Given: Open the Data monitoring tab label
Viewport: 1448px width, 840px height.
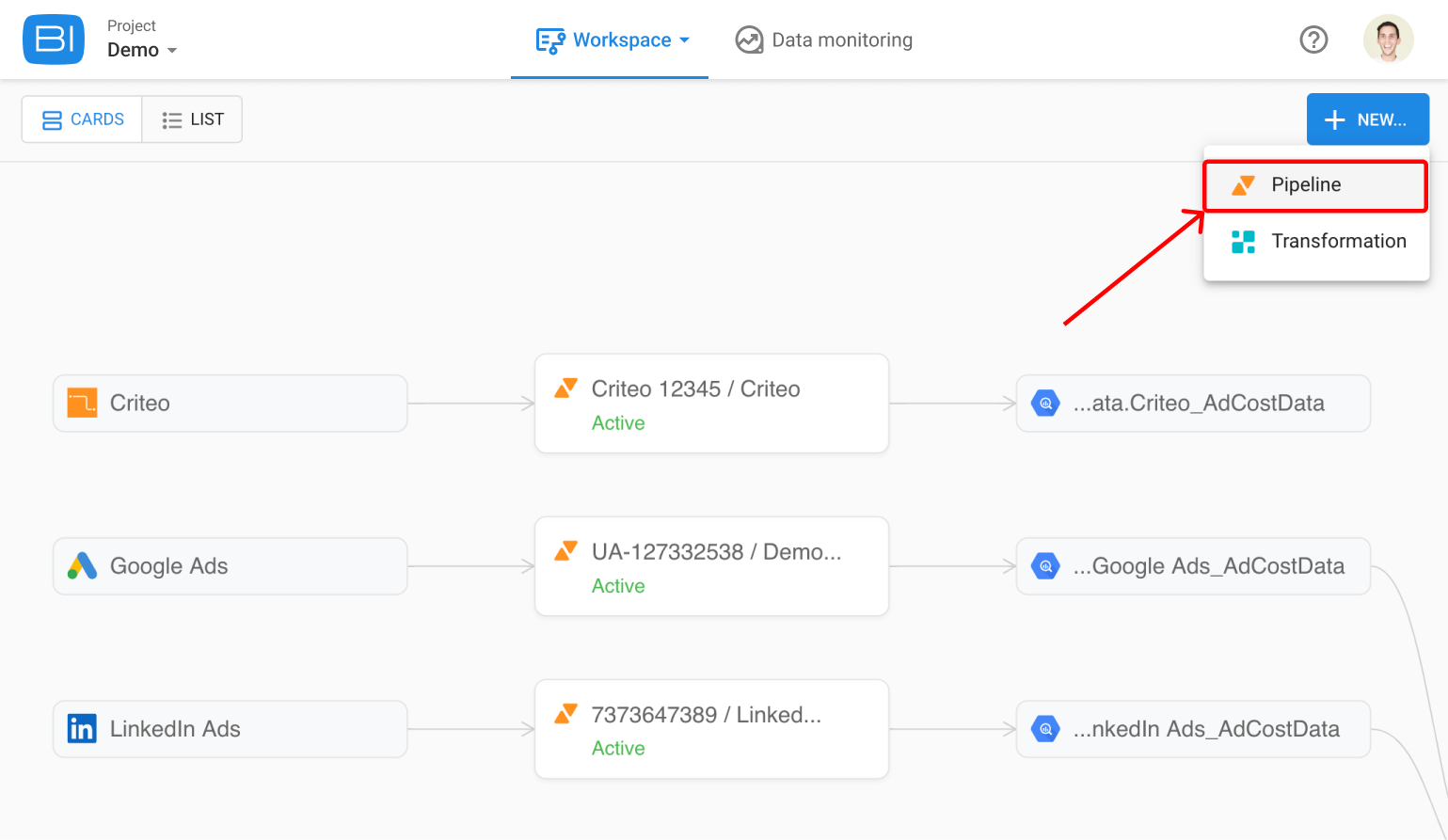Looking at the screenshot, I should point(842,40).
